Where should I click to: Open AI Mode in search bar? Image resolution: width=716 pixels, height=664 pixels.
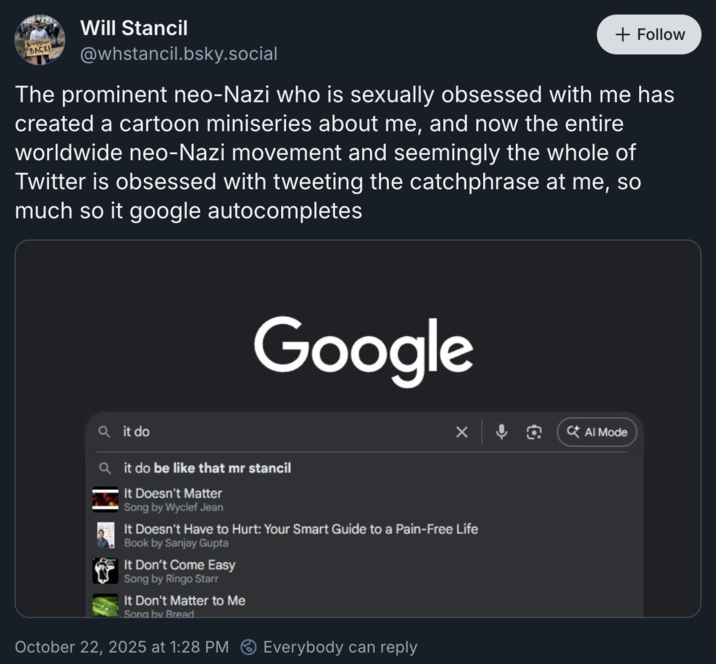point(597,432)
